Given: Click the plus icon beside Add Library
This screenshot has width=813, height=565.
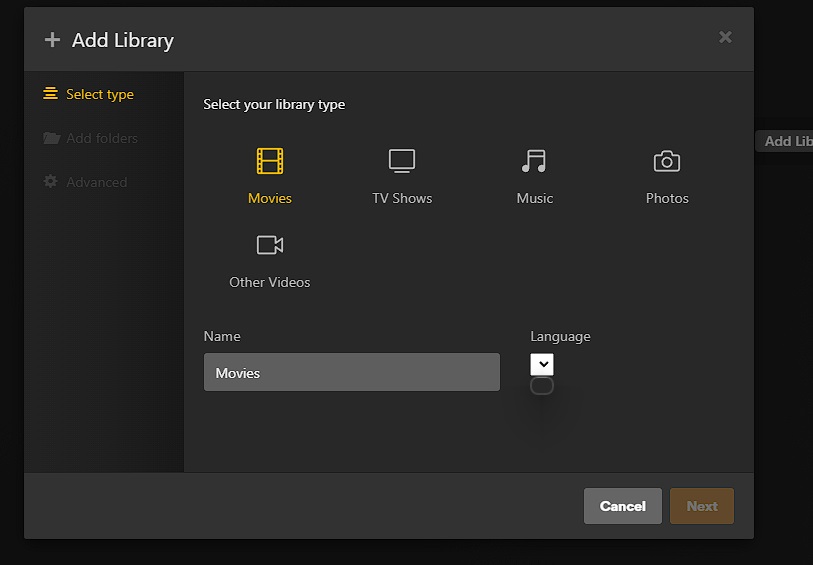Looking at the screenshot, I should (52, 39).
